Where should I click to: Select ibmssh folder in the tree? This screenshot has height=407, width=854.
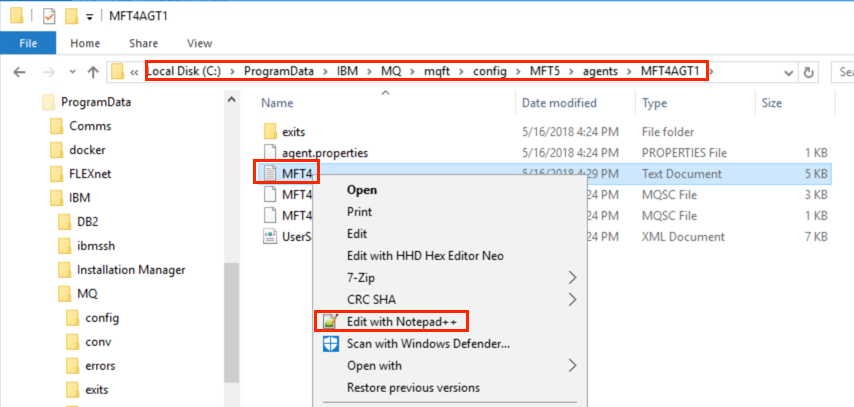tap(95, 246)
